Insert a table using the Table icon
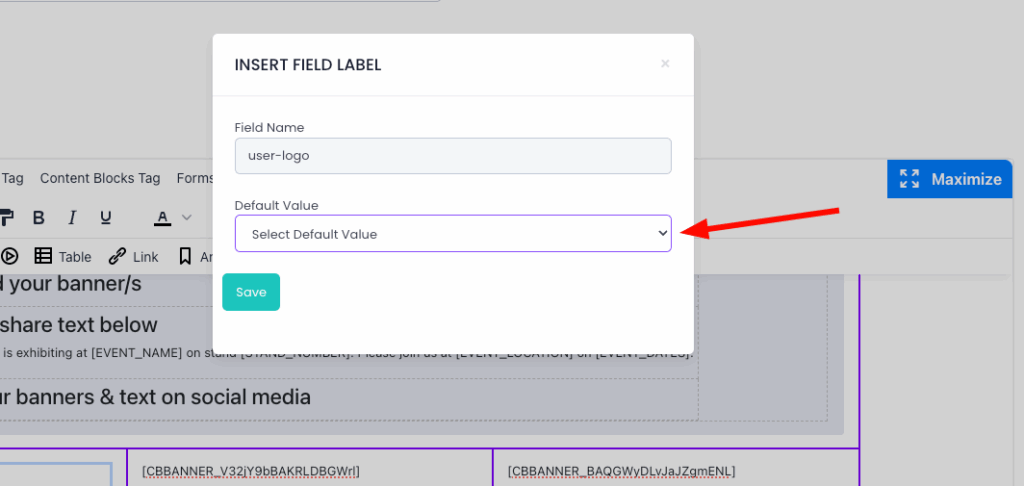 click(63, 256)
